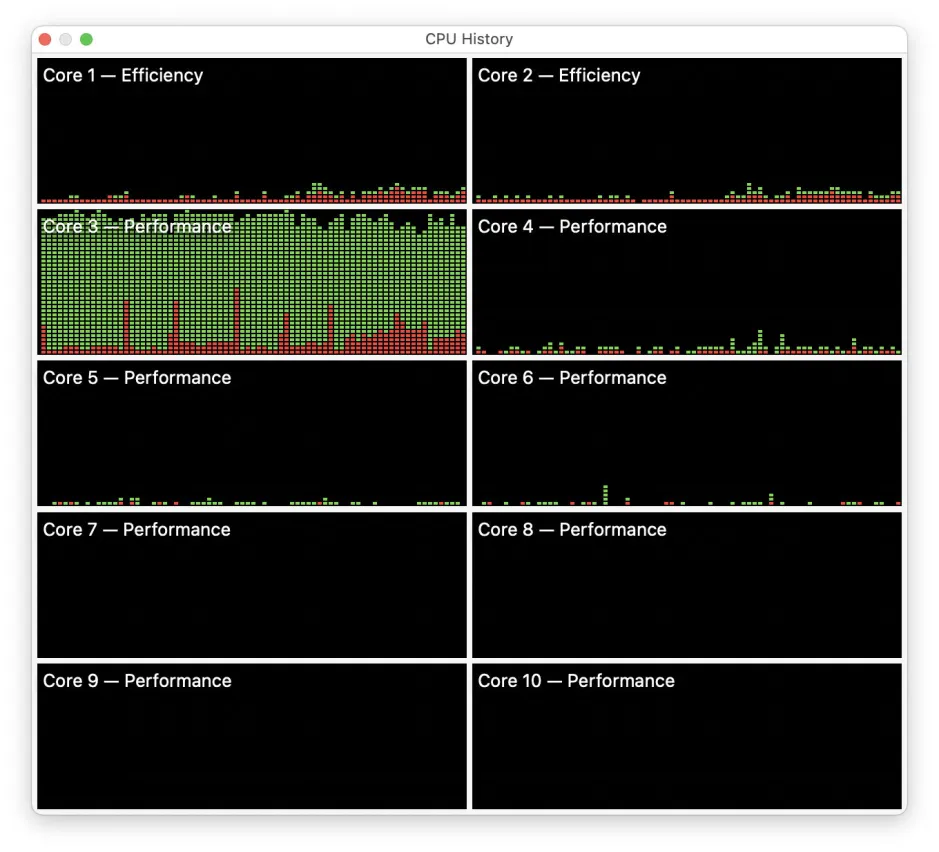Click the empty Core 7 graph area
The width and height of the screenshot is (939, 852).
pos(252,595)
